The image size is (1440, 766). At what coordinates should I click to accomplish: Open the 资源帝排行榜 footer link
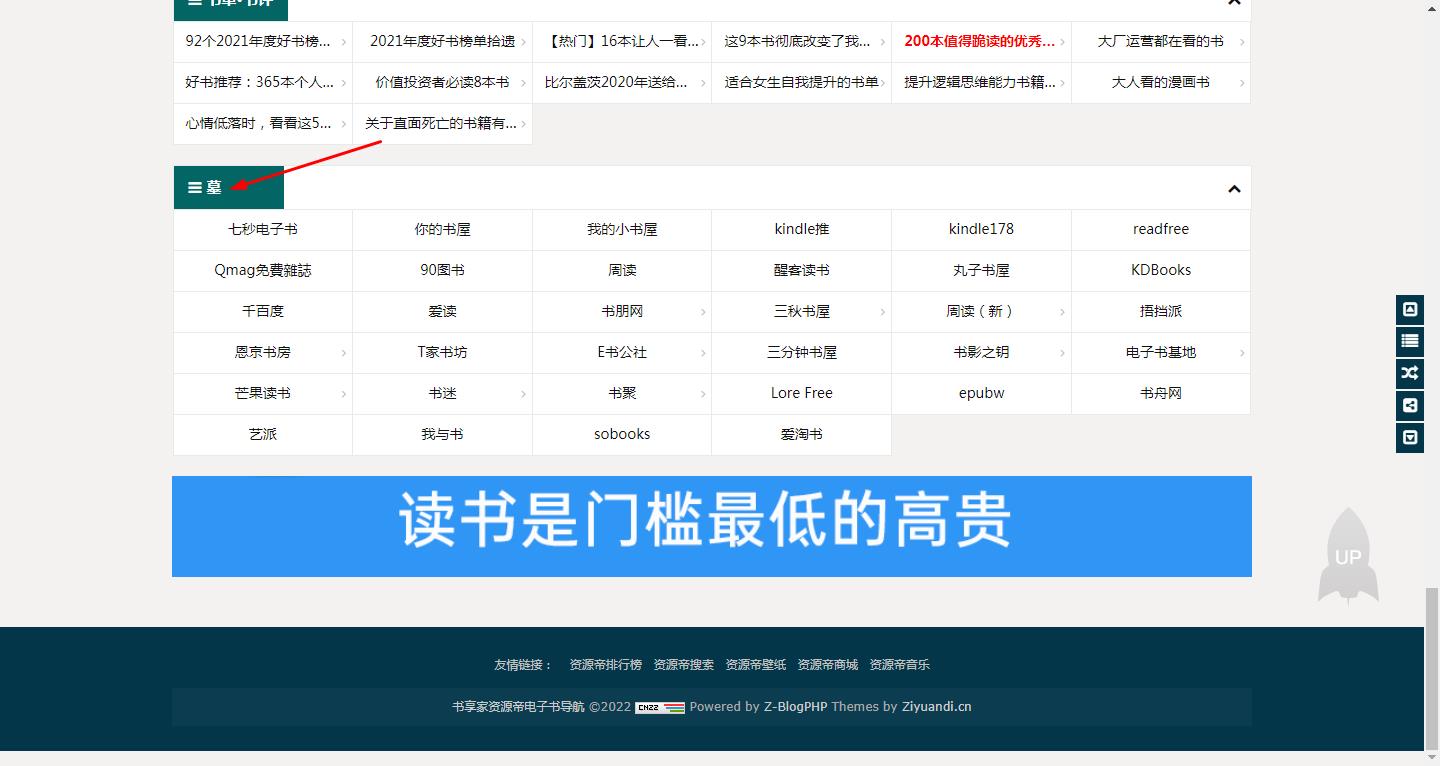pos(604,664)
